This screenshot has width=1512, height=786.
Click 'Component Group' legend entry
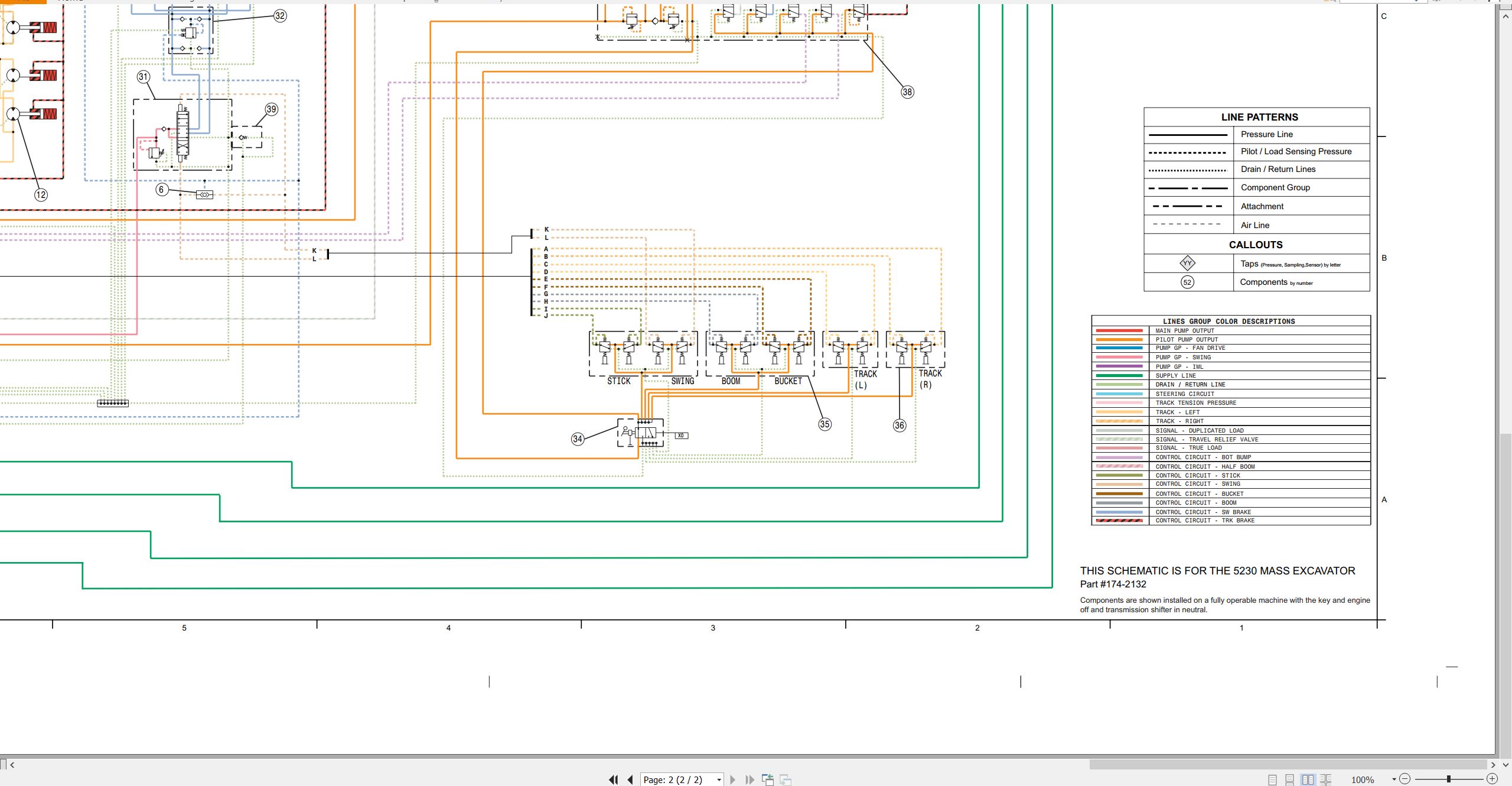click(1275, 187)
